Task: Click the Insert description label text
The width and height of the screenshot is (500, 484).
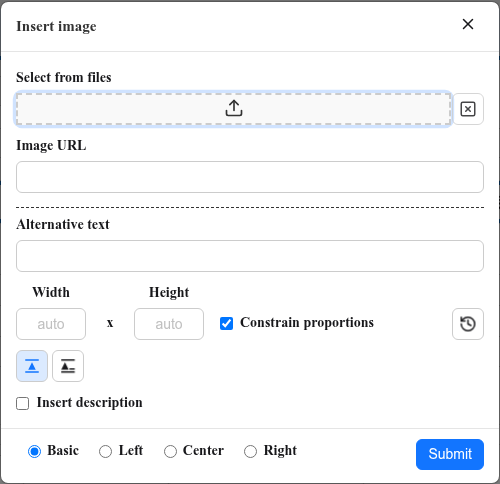Action: point(90,402)
